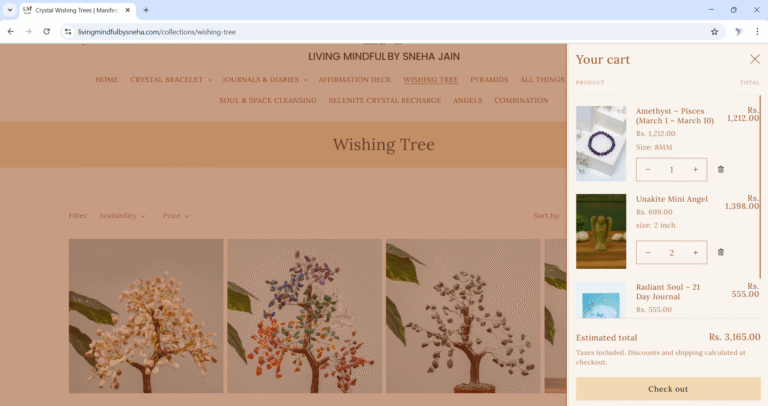This screenshot has height=406, width=768.
Task: Open SELENITE CRYSTAL RECHARGE navigation item
Action: pos(384,100)
